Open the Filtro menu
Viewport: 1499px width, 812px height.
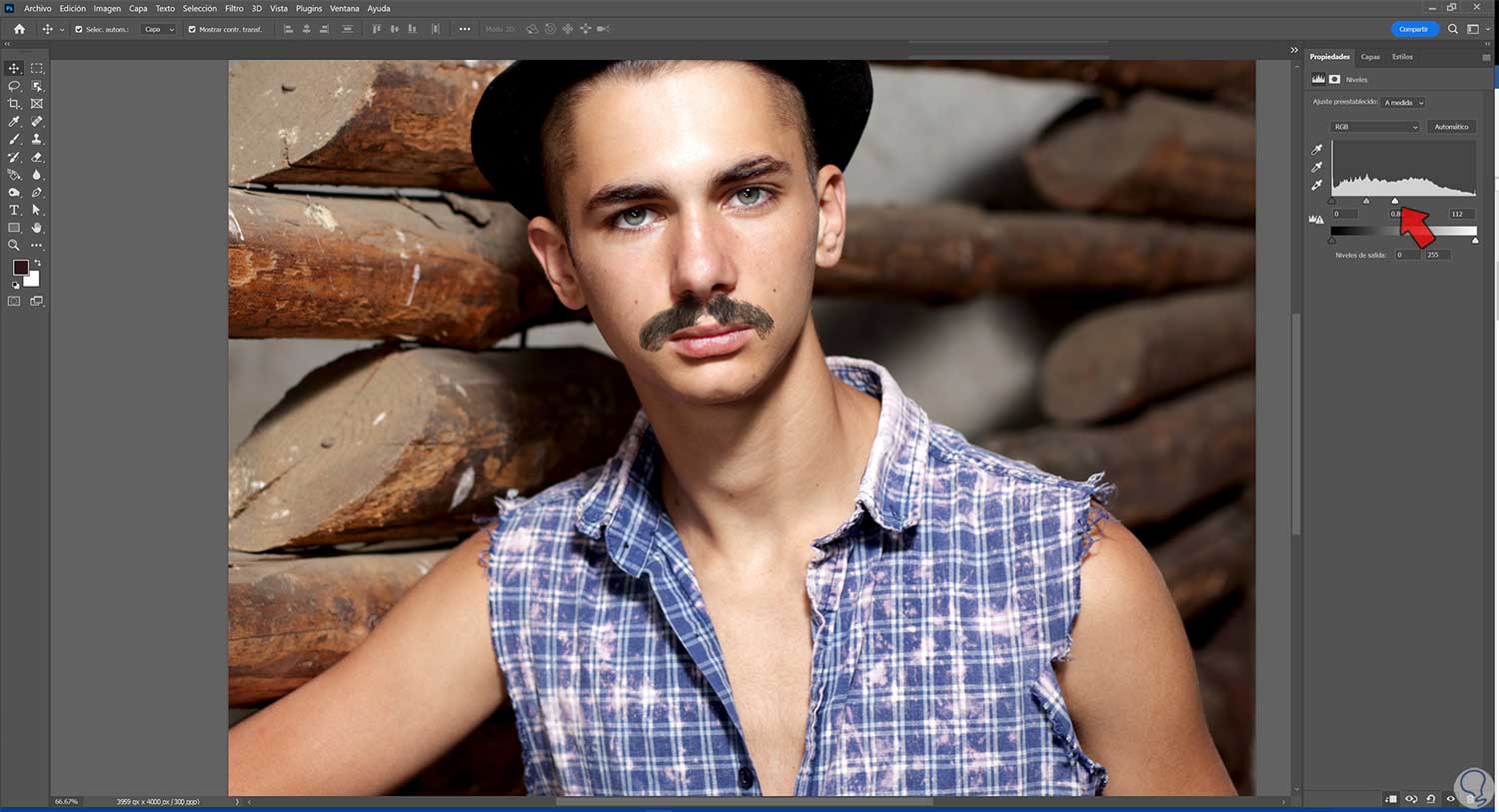point(233,8)
